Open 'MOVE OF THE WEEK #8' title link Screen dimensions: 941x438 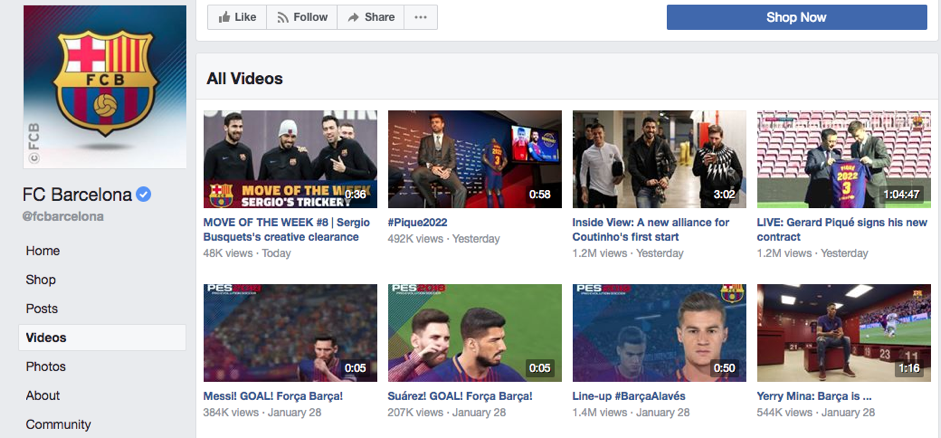click(x=287, y=229)
